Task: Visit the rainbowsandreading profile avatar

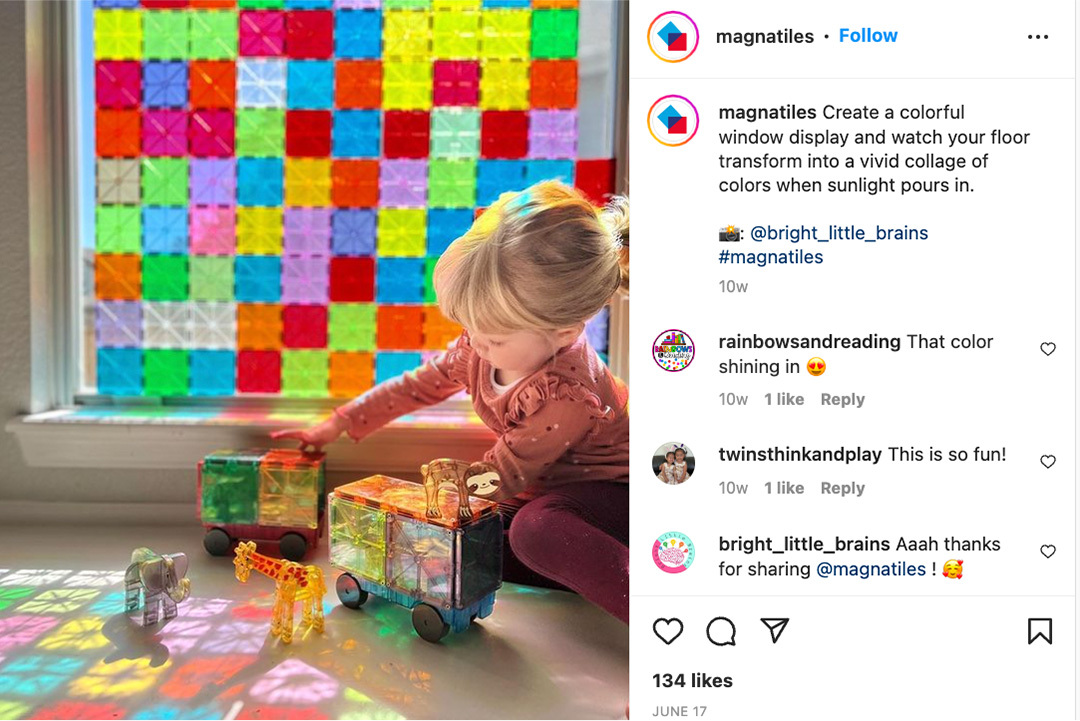Action: tap(673, 351)
